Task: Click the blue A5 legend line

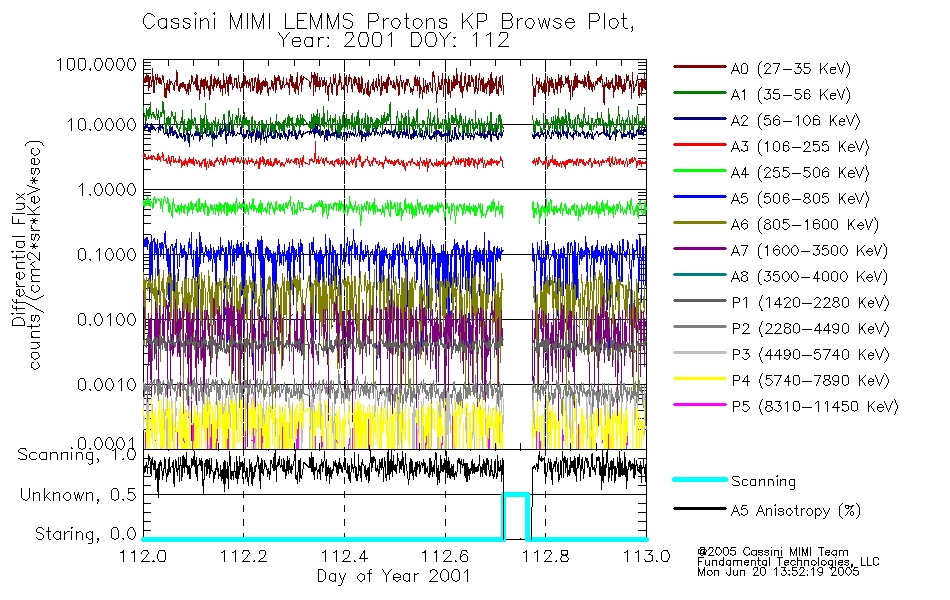Action: [699, 196]
